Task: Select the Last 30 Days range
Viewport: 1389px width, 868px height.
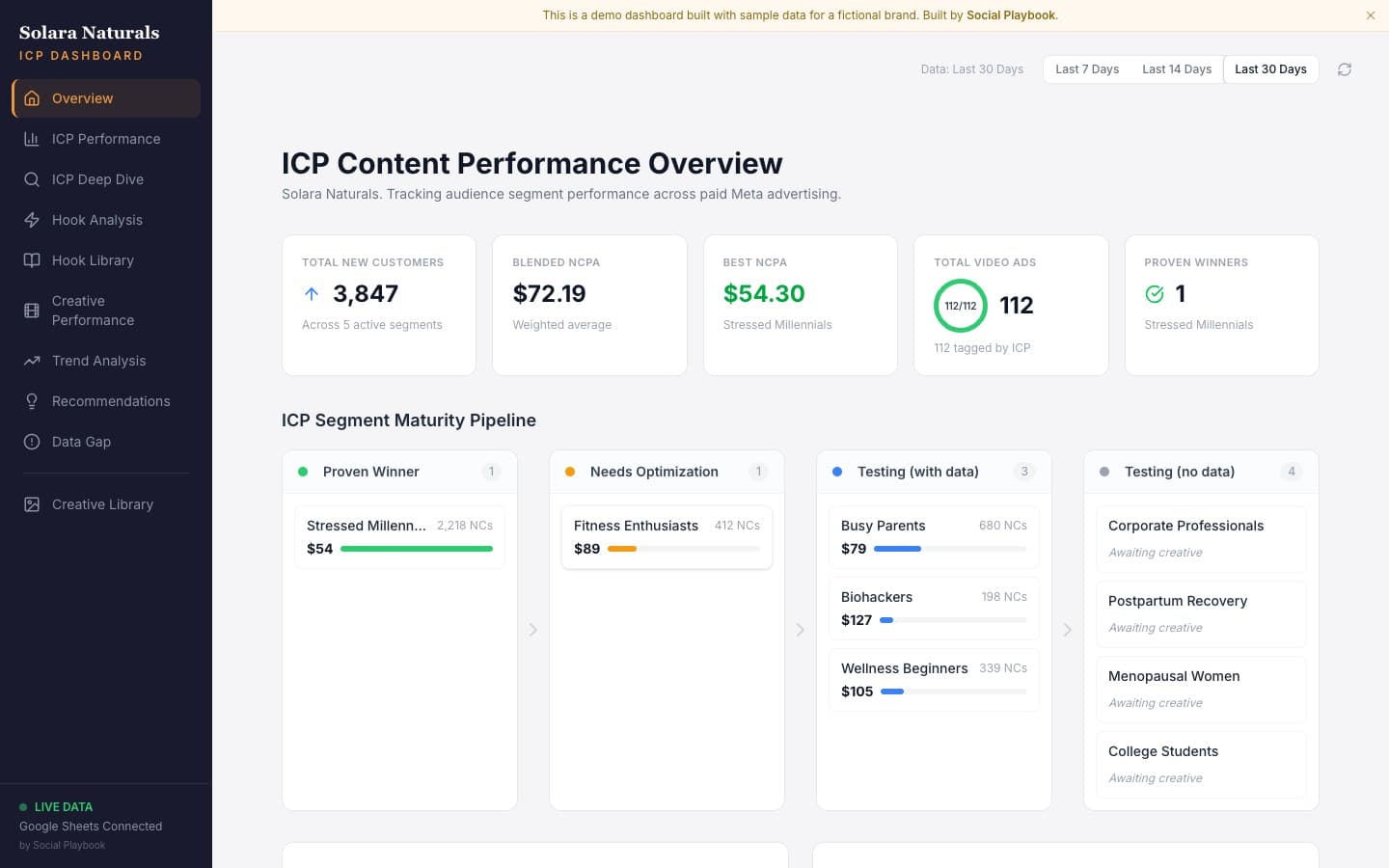Action: (x=1270, y=69)
